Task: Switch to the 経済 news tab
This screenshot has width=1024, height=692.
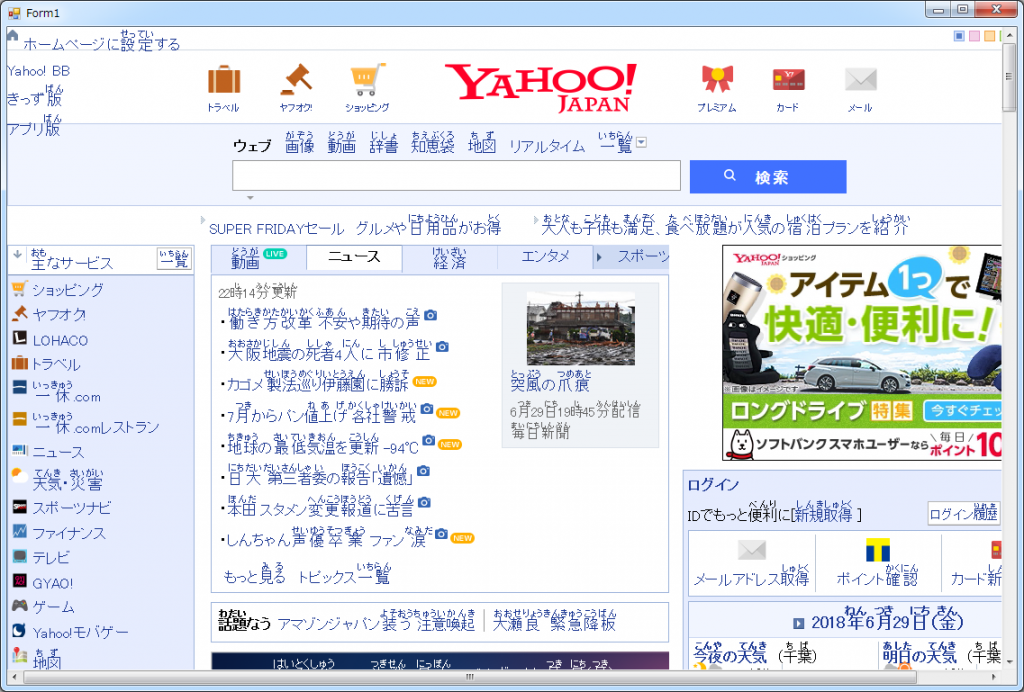Action: 449,260
